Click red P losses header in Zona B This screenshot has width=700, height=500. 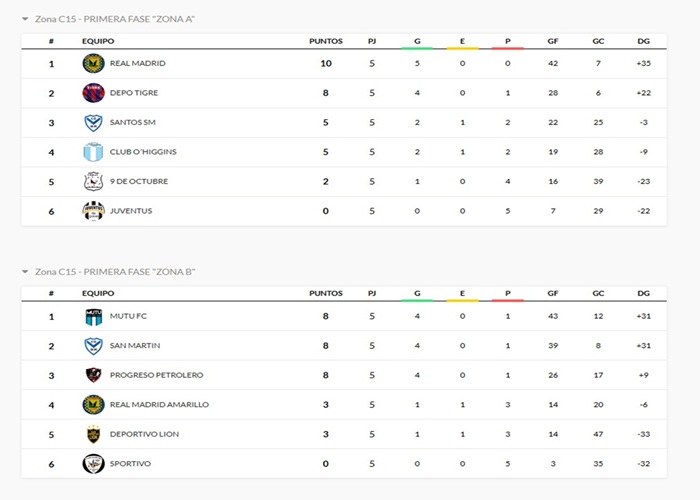click(x=508, y=293)
